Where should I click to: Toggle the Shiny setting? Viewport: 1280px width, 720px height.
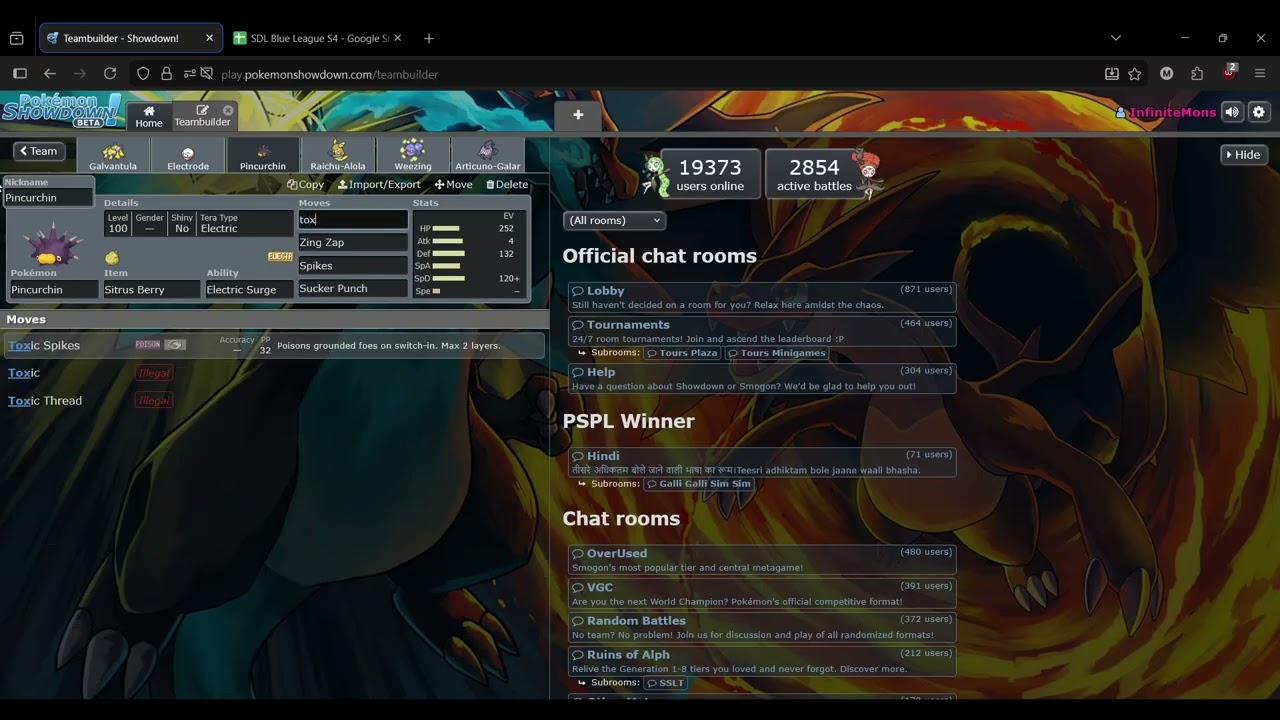[x=182, y=223]
